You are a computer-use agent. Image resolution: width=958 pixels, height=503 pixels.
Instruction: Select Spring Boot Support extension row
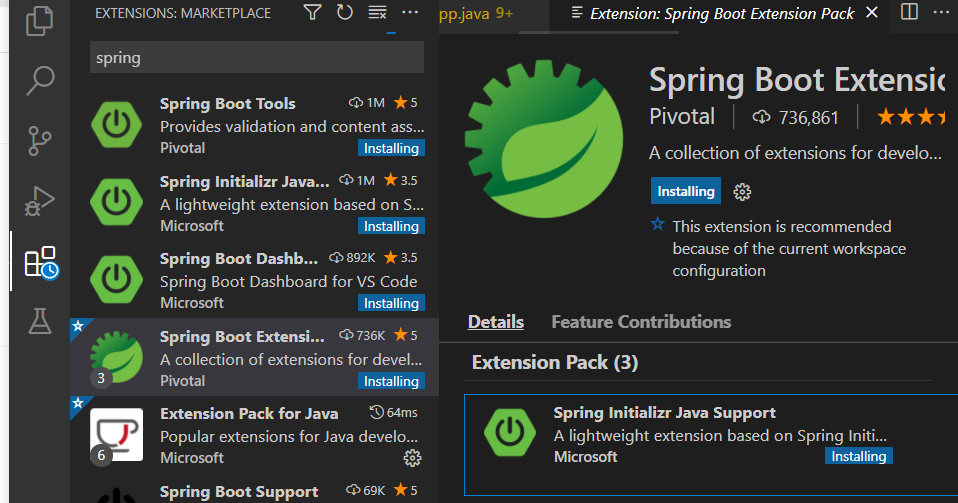[x=255, y=488]
